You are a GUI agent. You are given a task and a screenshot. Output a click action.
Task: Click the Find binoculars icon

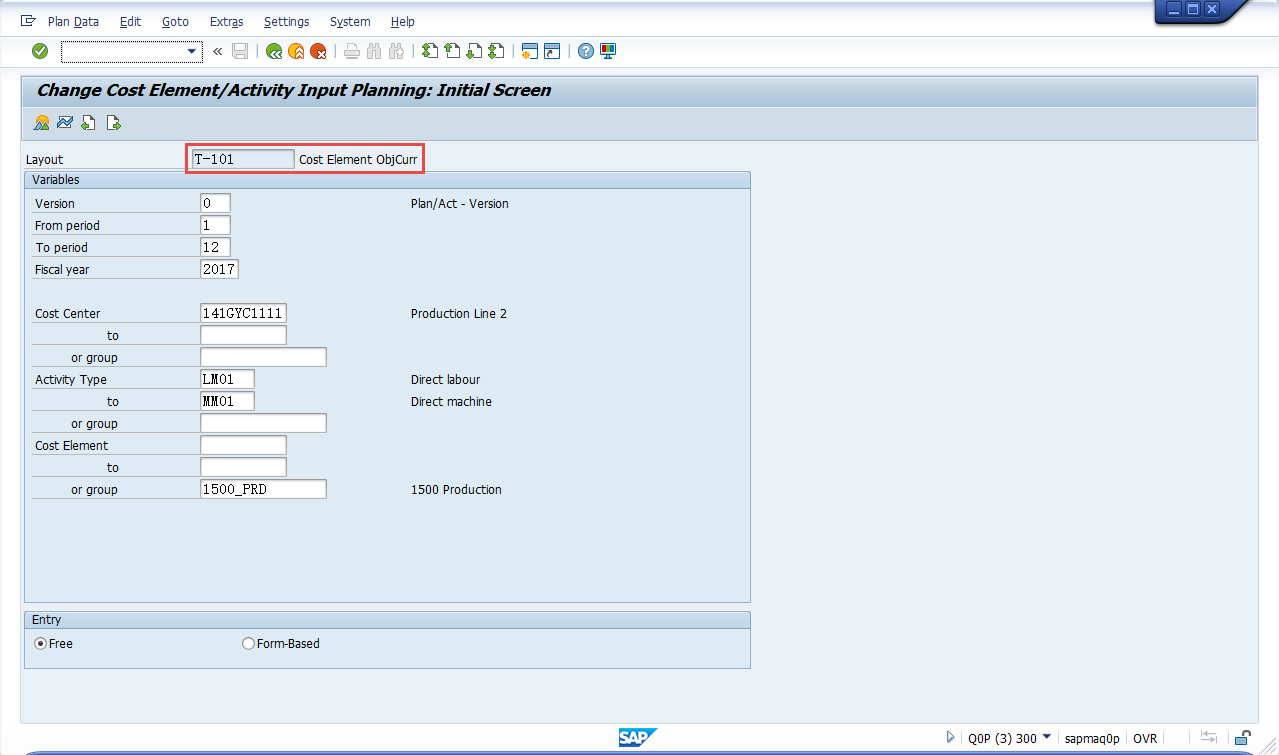tap(374, 51)
